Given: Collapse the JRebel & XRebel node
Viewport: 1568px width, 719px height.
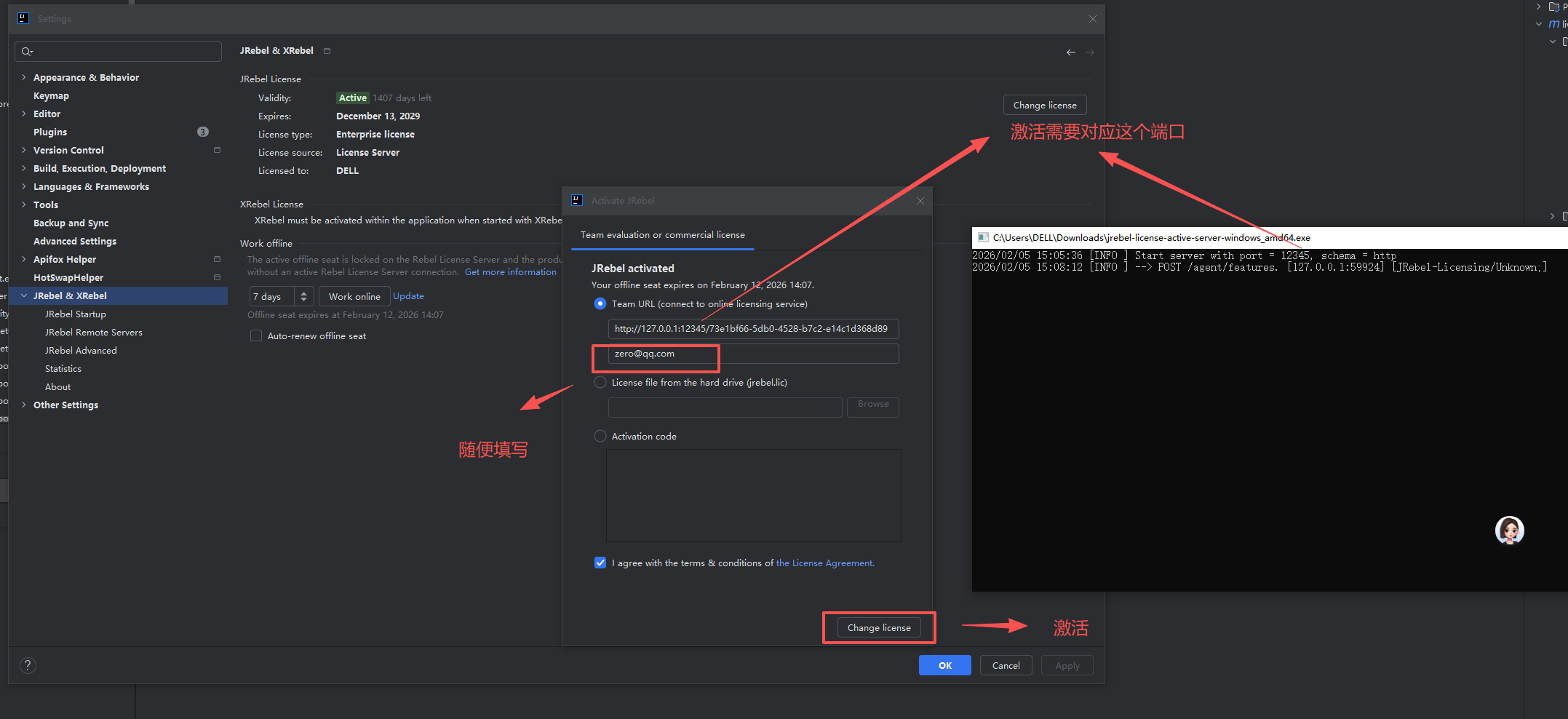Looking at the screenshot, I should click(x=24, y=295).
